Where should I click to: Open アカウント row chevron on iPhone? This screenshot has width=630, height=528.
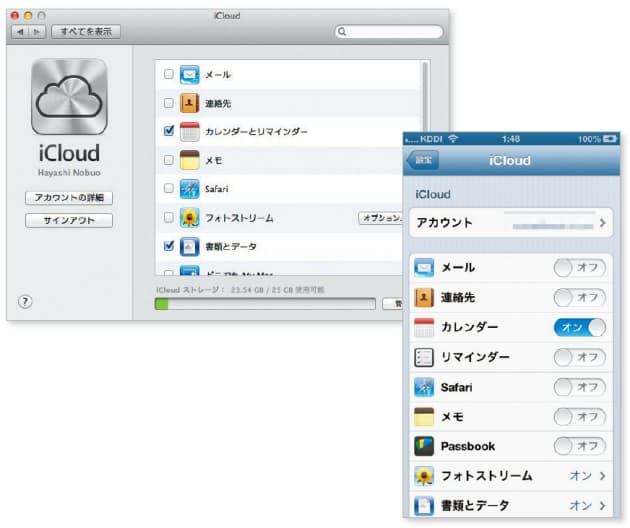pos(602,222)
